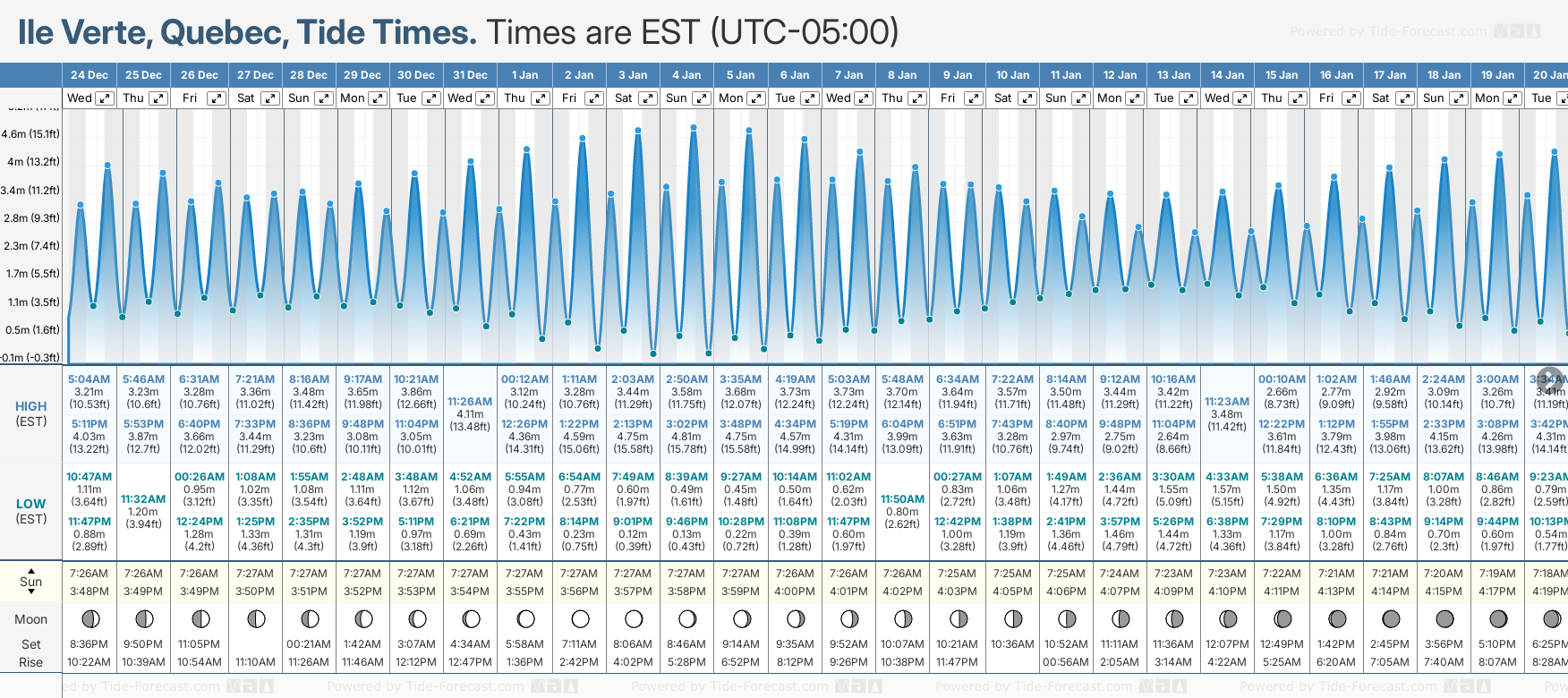The height and width of the screenshot is (698, 1568).
Task: Click the moon phase icon for 17 Jan
Action: [1391, 619]
